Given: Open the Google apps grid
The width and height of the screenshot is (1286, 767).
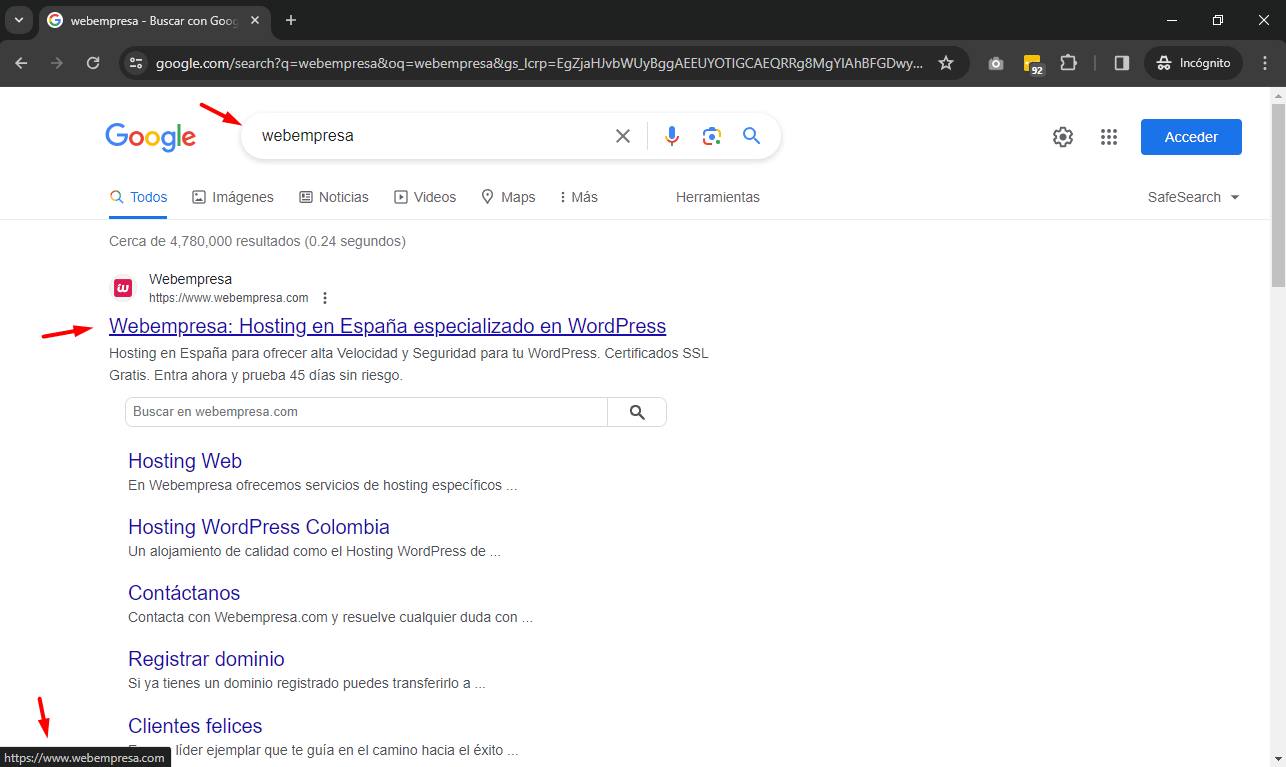Looking at the screenshot, I should 1109,137.
